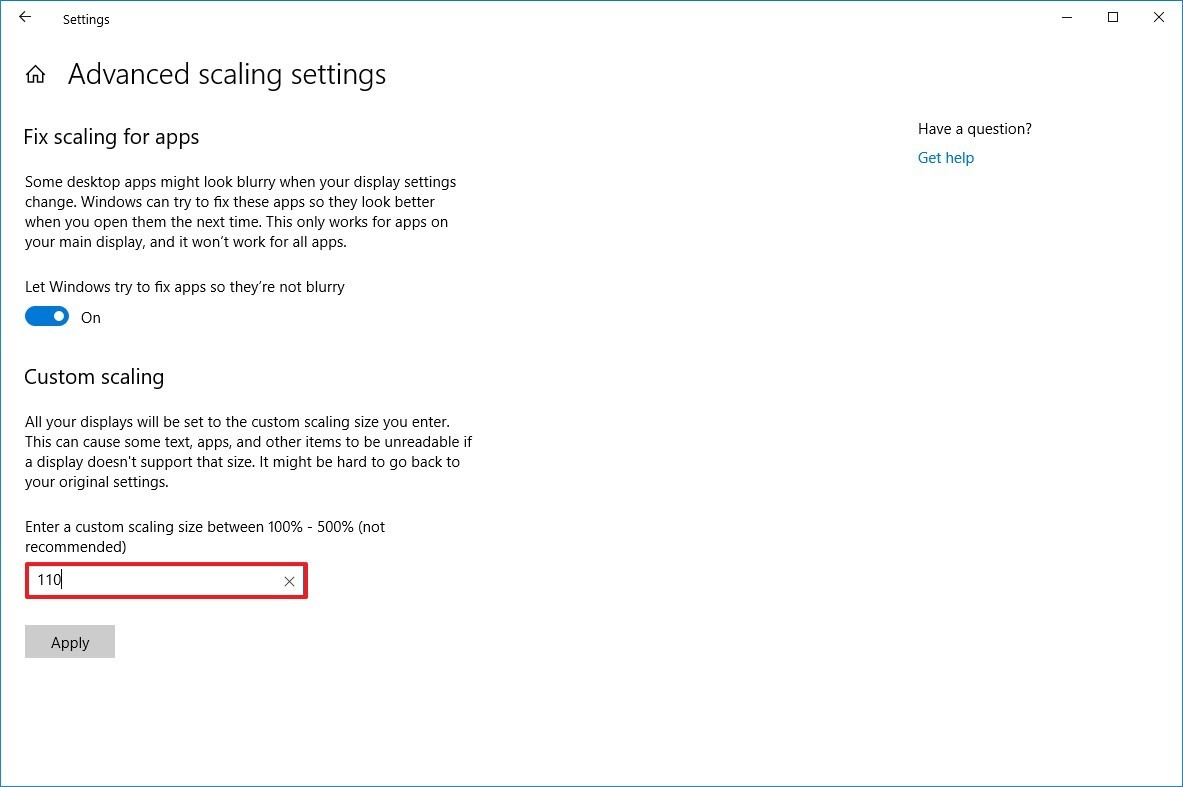
Task: Toggle off letting Windows fix blurry apps
Action: pyautogui.click(x=46, y=316)
